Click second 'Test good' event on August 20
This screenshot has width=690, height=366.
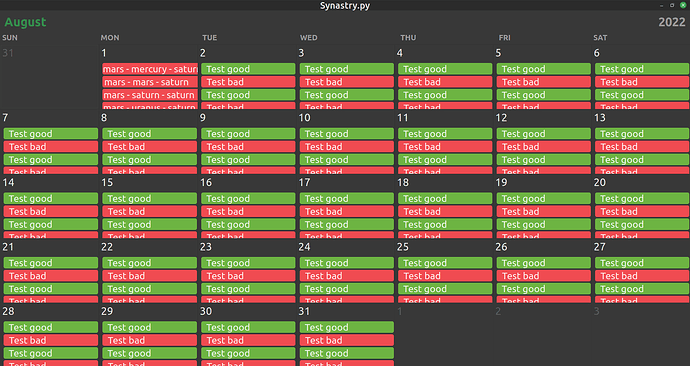tap(642, 224)
